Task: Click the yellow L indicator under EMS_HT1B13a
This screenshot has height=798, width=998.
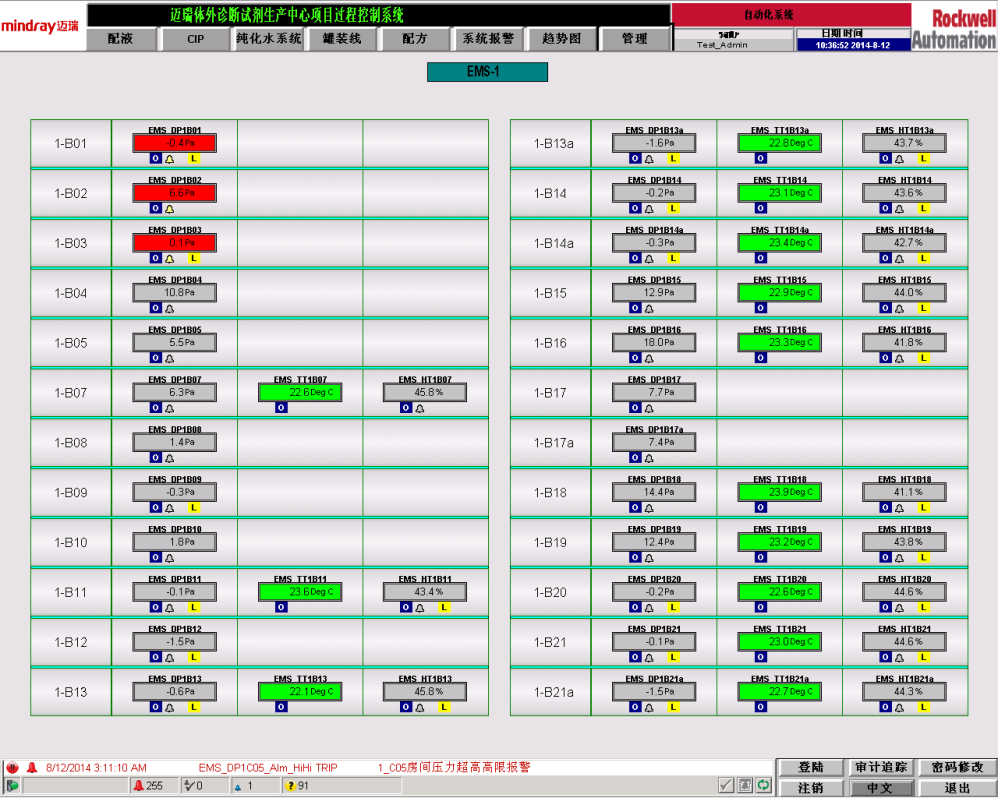Action: click(x=924, y=158)
